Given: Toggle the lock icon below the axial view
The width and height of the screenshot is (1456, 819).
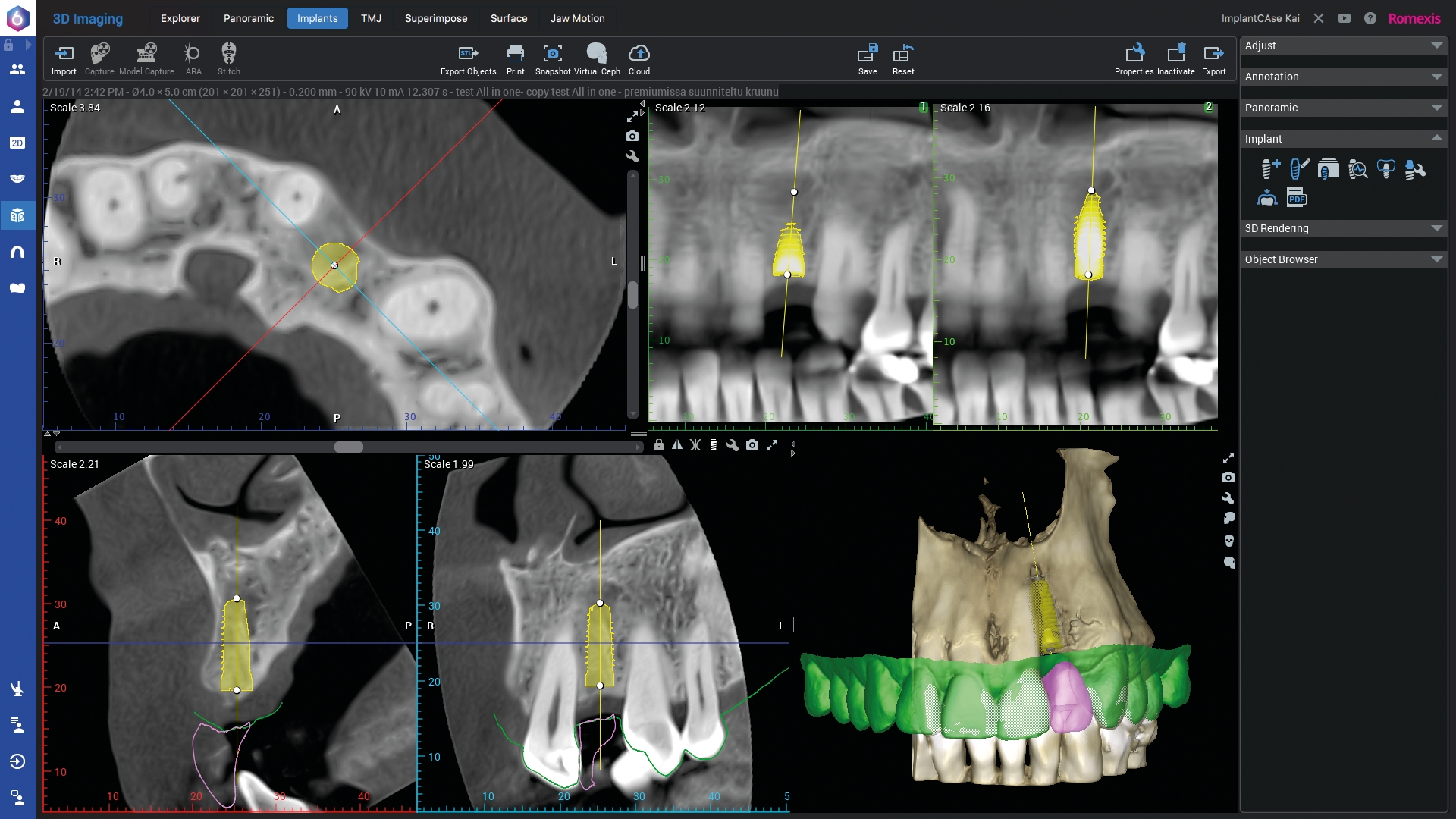Looking at the screenshot, I should pyautogui.click(x=659, y=446).
